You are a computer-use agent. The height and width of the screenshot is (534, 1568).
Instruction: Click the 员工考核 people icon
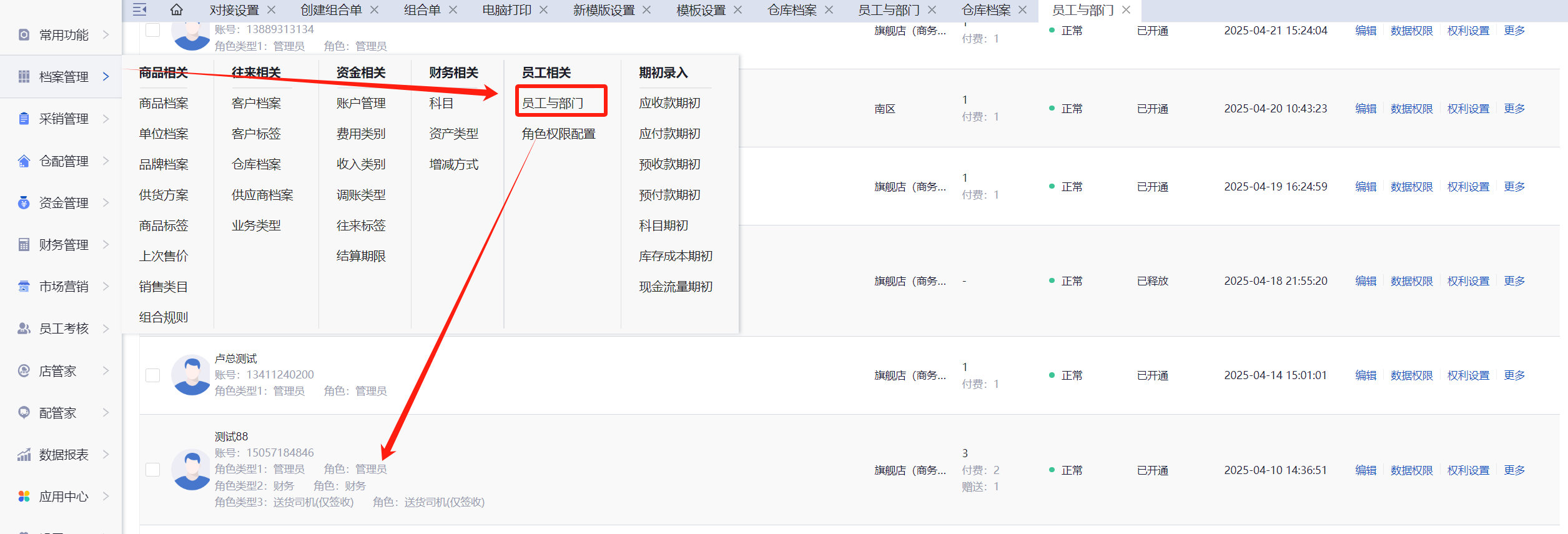pos(24,329)
